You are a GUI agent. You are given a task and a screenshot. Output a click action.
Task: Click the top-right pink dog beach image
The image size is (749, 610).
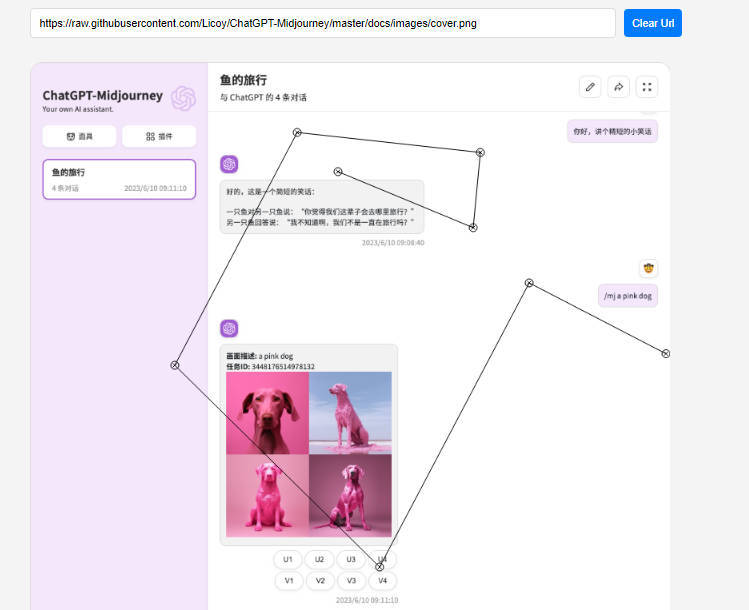(x=350, y=412)
